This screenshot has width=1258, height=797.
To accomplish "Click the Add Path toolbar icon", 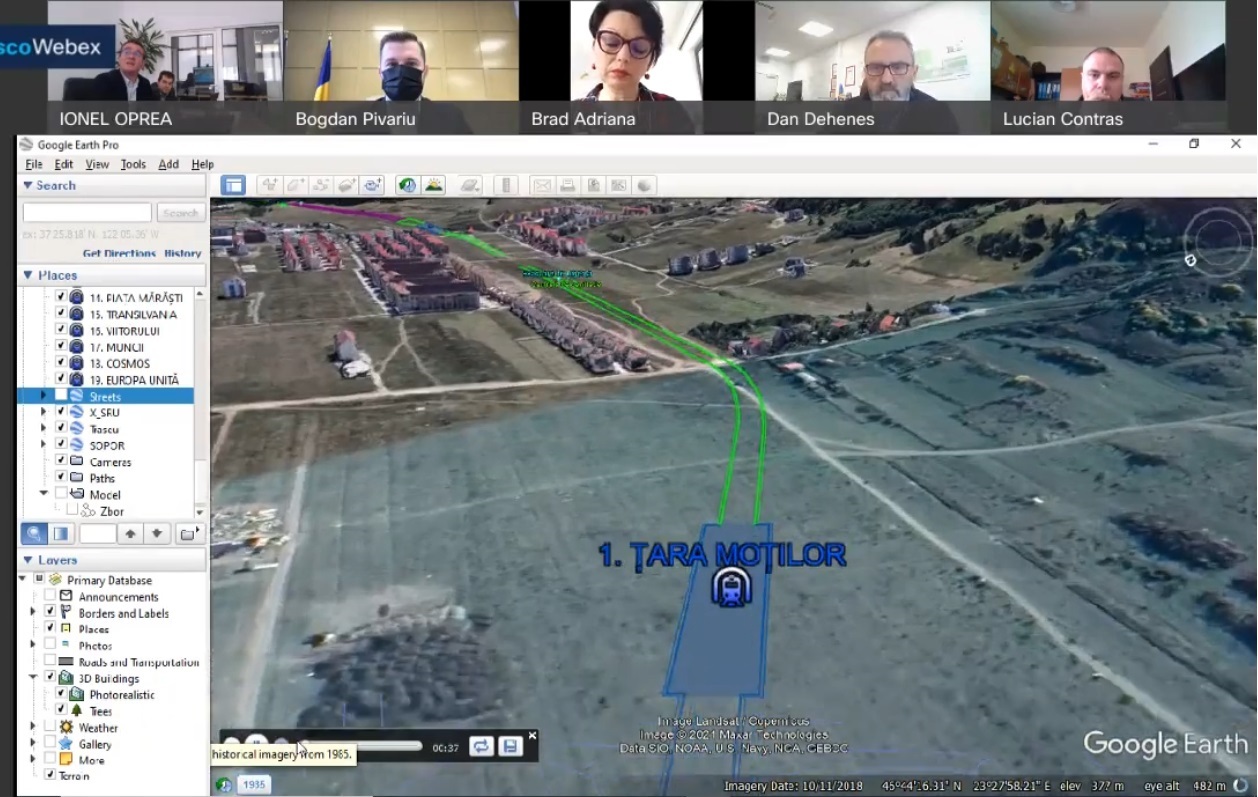I will tap(321, 185).
